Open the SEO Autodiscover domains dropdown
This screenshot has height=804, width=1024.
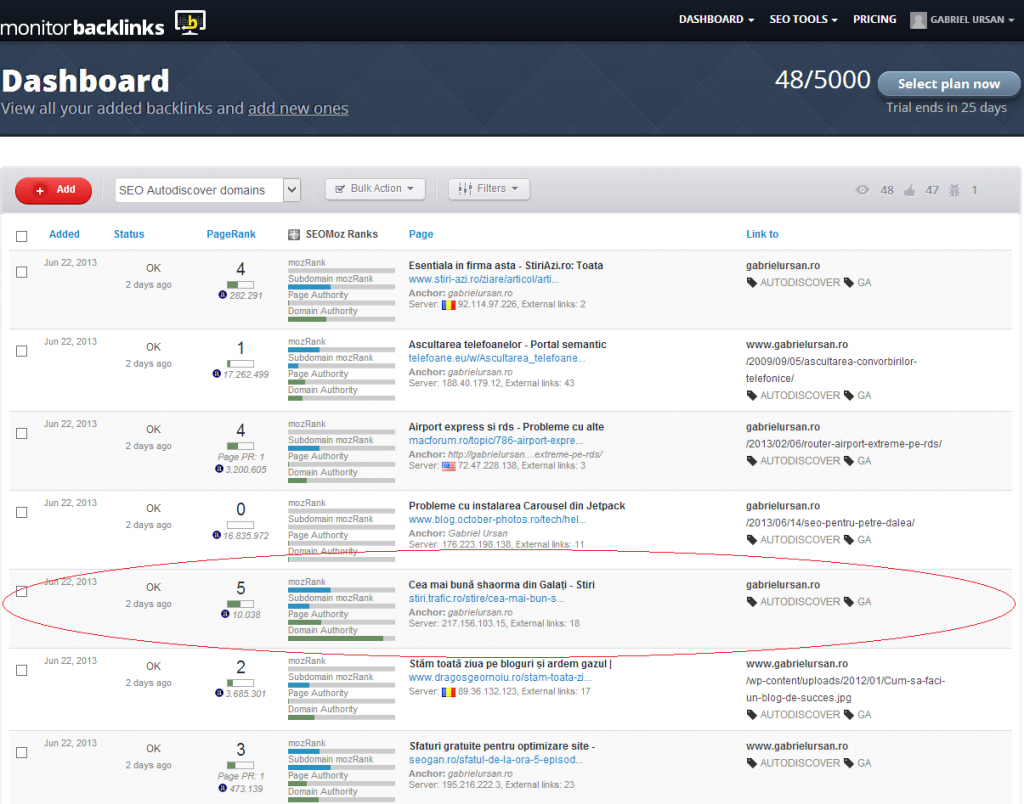(208, 190)
